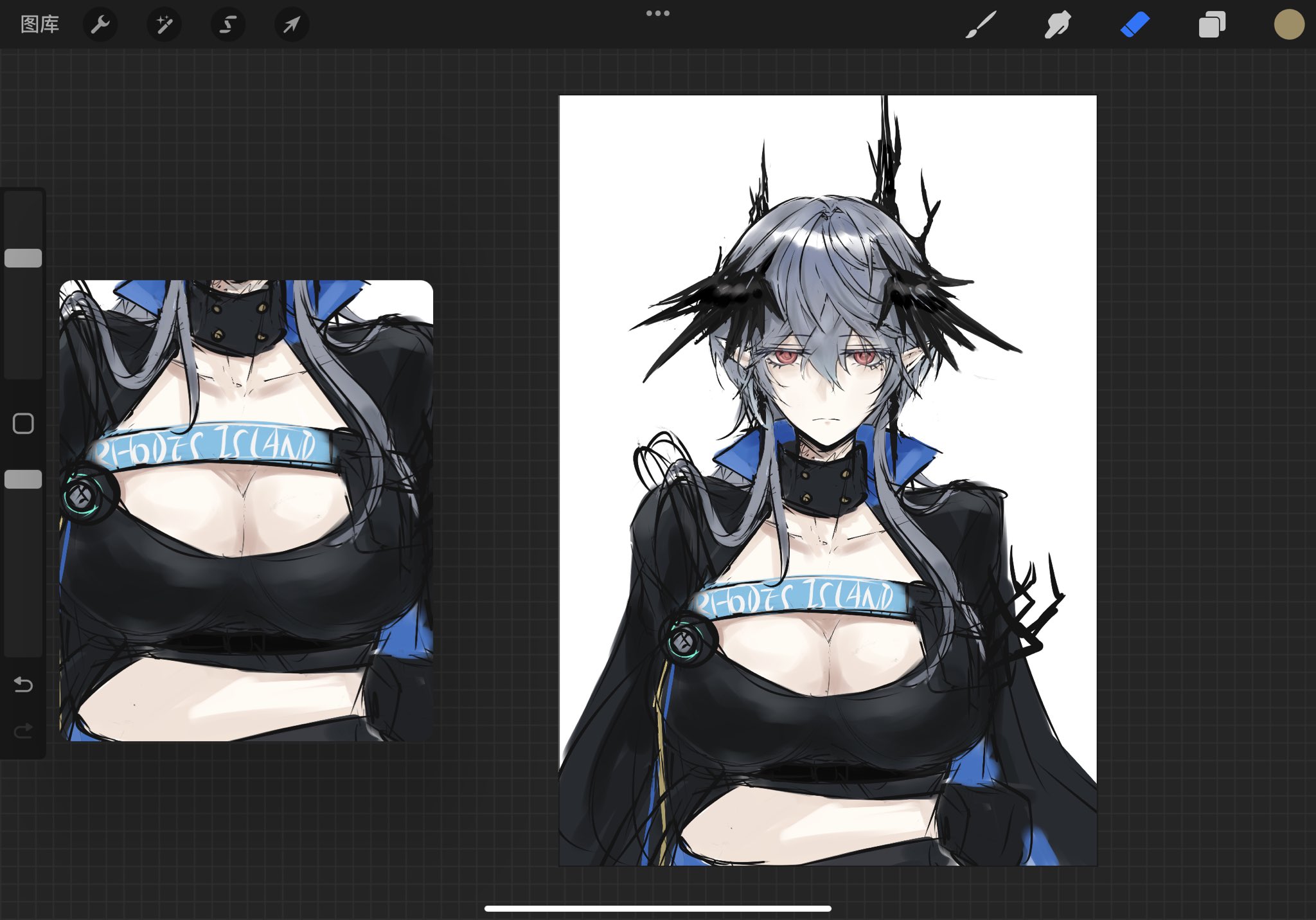This screenshot has width=1316, height=920.
Task: Undo the last stroke
Action: pos(23,685)
